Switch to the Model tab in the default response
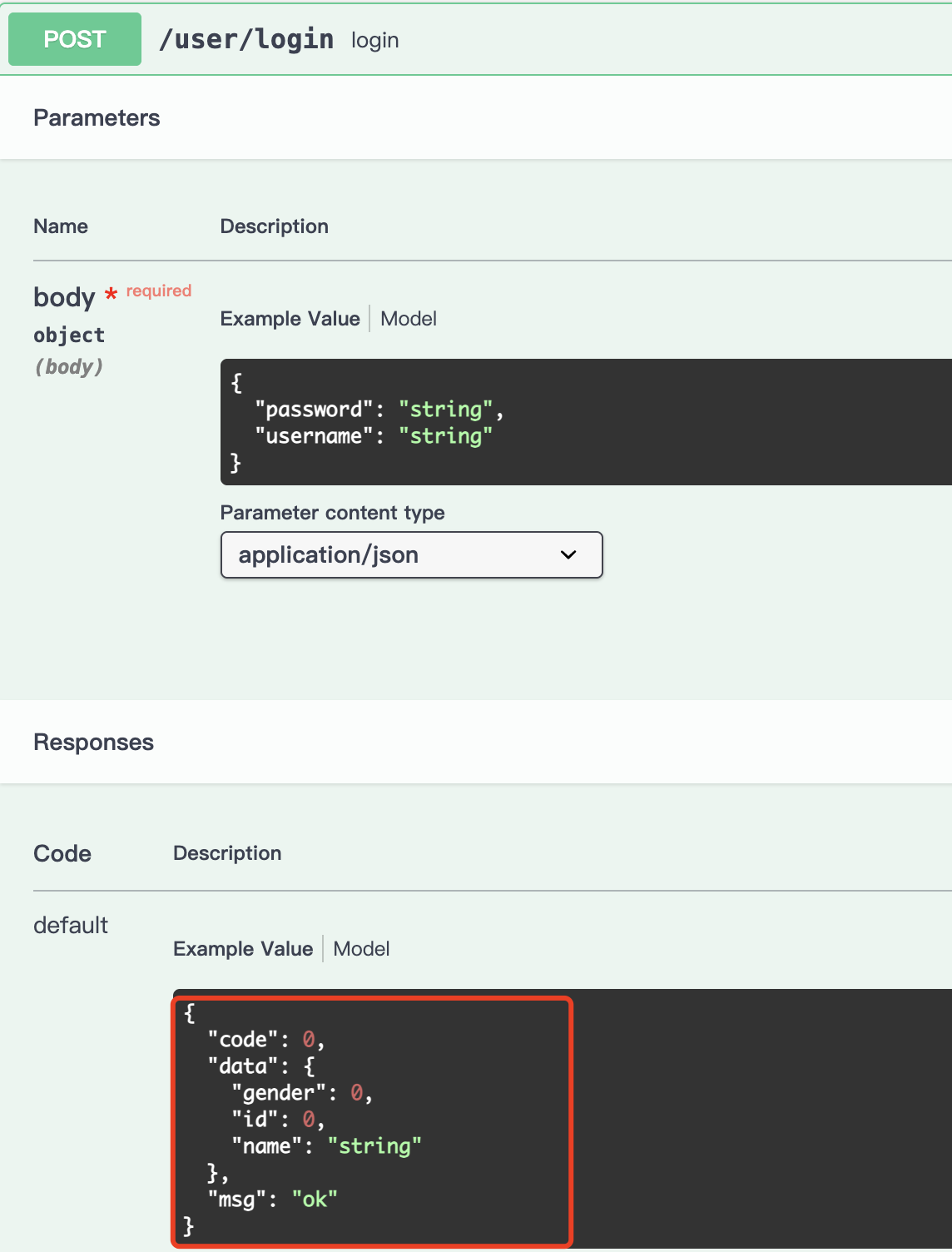The image size is (952, 1252). point(361,949)
